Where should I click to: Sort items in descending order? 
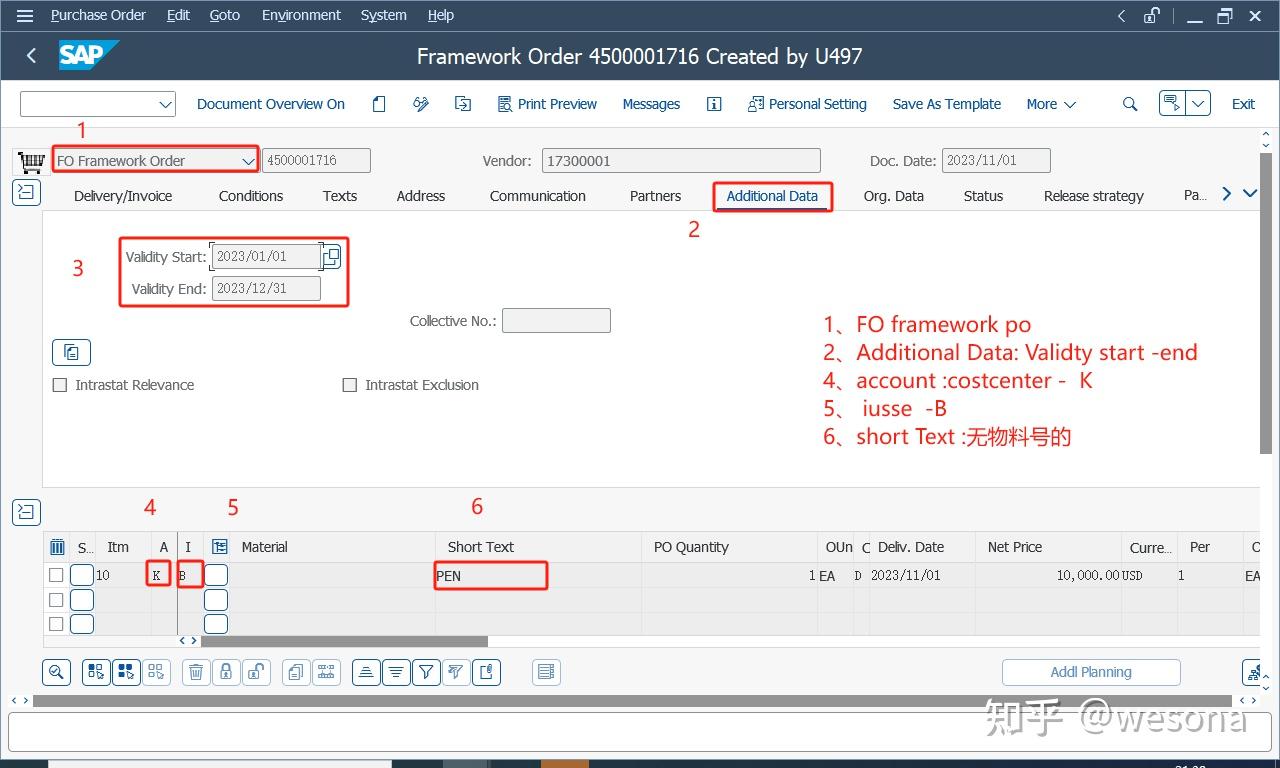click(x=396, y=672)
